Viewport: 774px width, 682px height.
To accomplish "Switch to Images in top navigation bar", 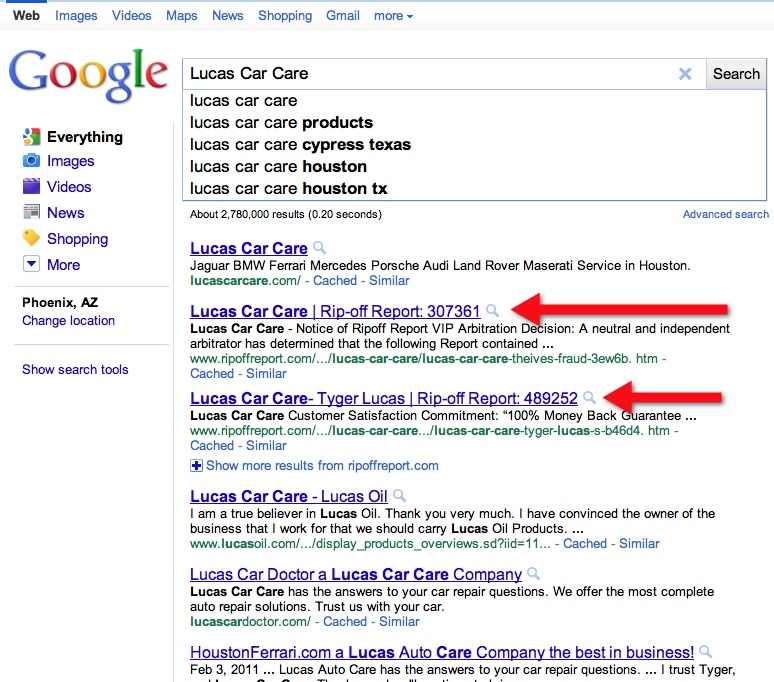I will click(76, 16).
